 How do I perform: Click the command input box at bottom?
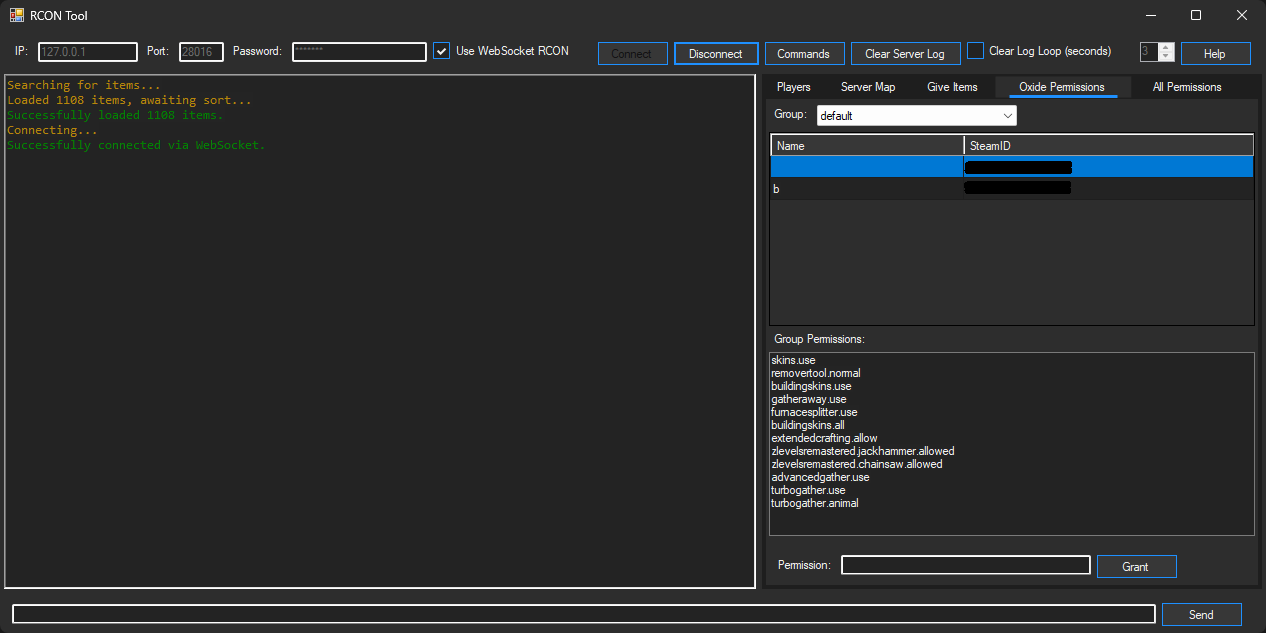tap(583, 615)
